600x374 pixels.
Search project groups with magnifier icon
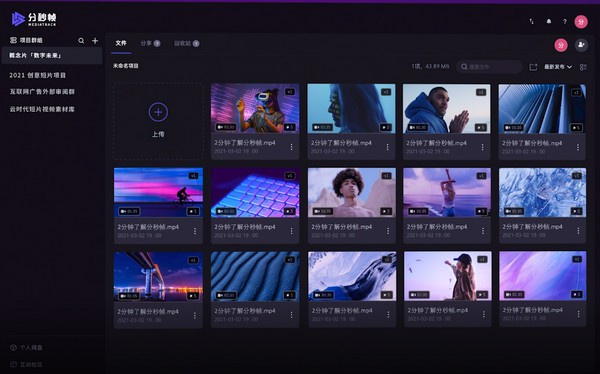tap(81, 41)
